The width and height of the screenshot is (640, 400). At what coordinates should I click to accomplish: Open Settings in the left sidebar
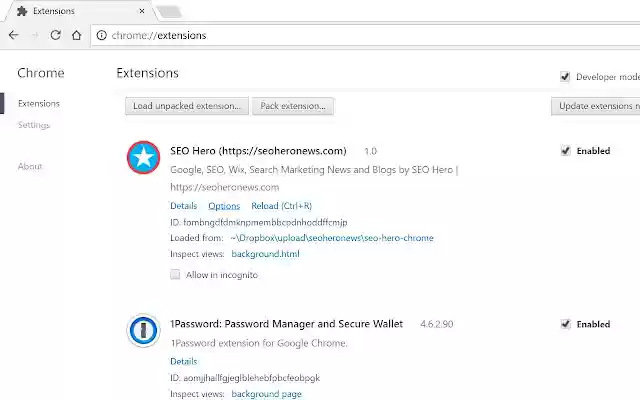coord(34,125)
